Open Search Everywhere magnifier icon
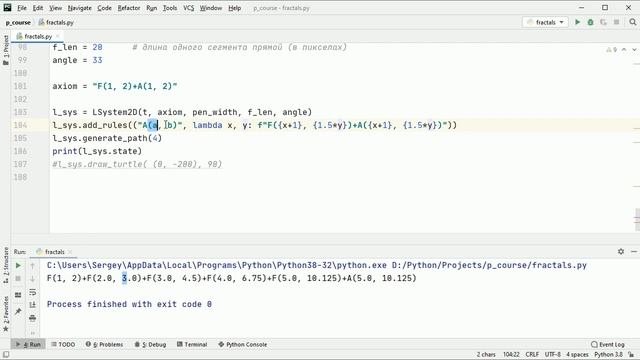 (633, 22)
